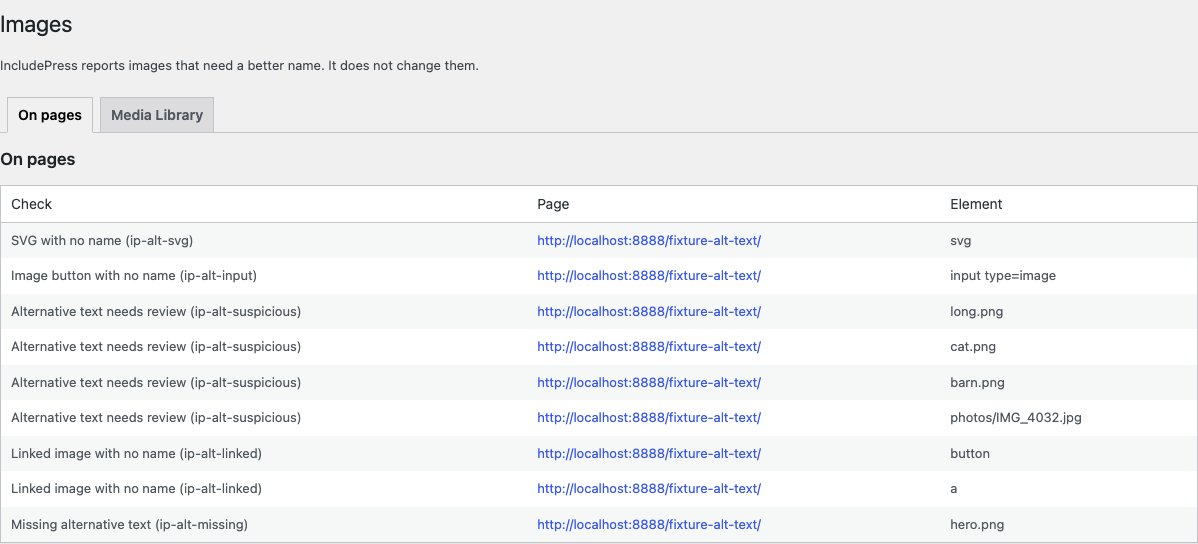Click the 'input type=image' element cell

pos(1002,276)
